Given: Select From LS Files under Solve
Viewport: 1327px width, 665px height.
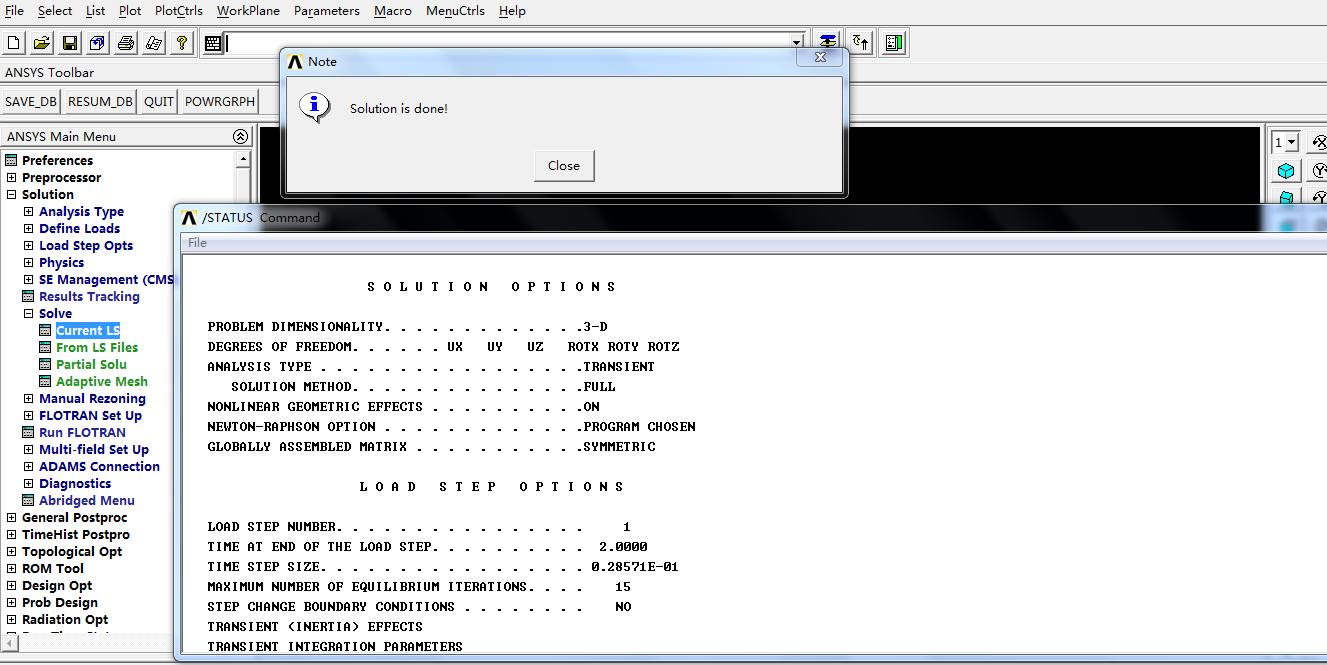Looking at the screenshot, I should 97,347.
